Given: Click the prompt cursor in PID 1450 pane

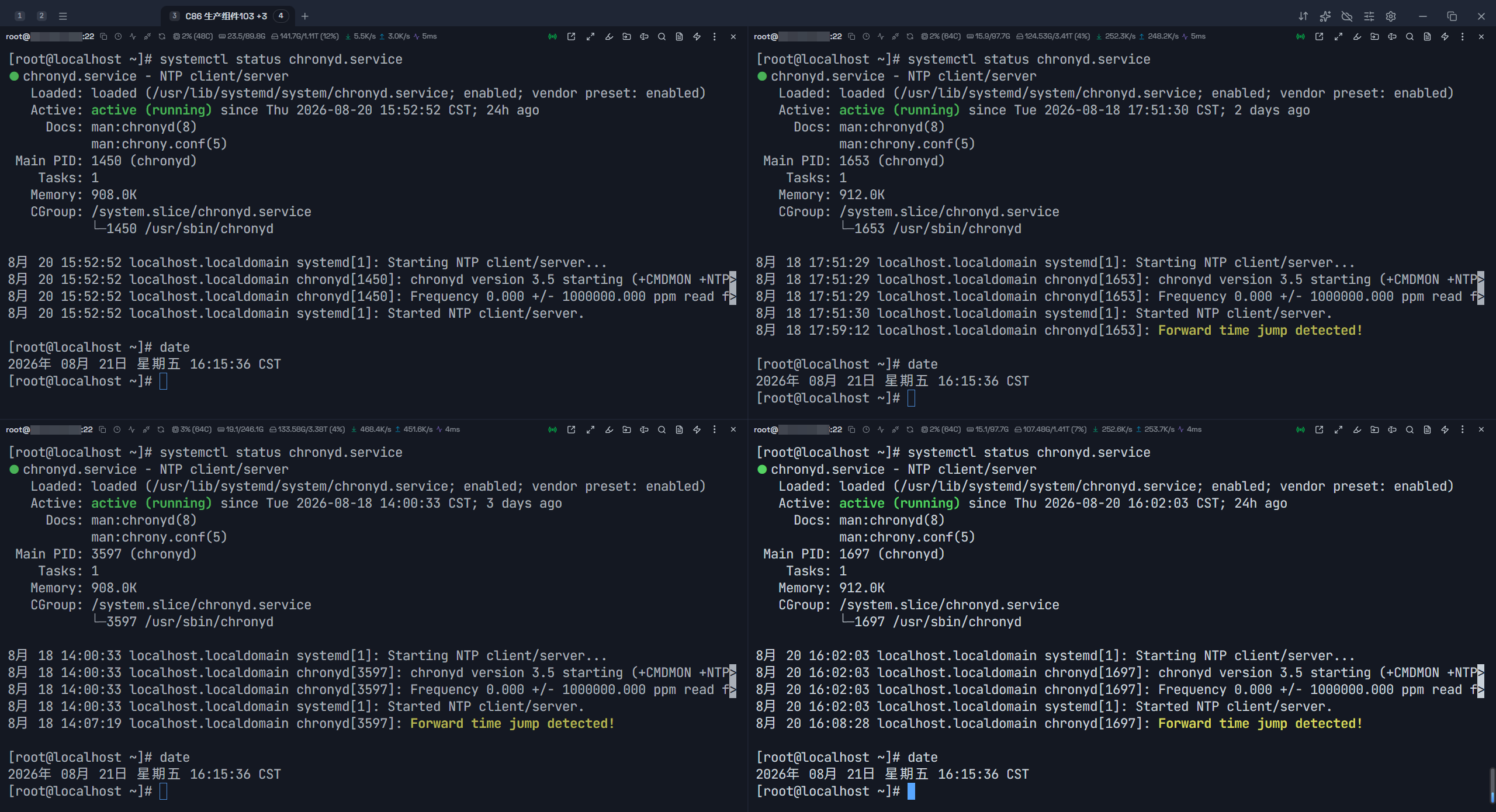Looking at the screenshot, I should [x=163, y=381].
